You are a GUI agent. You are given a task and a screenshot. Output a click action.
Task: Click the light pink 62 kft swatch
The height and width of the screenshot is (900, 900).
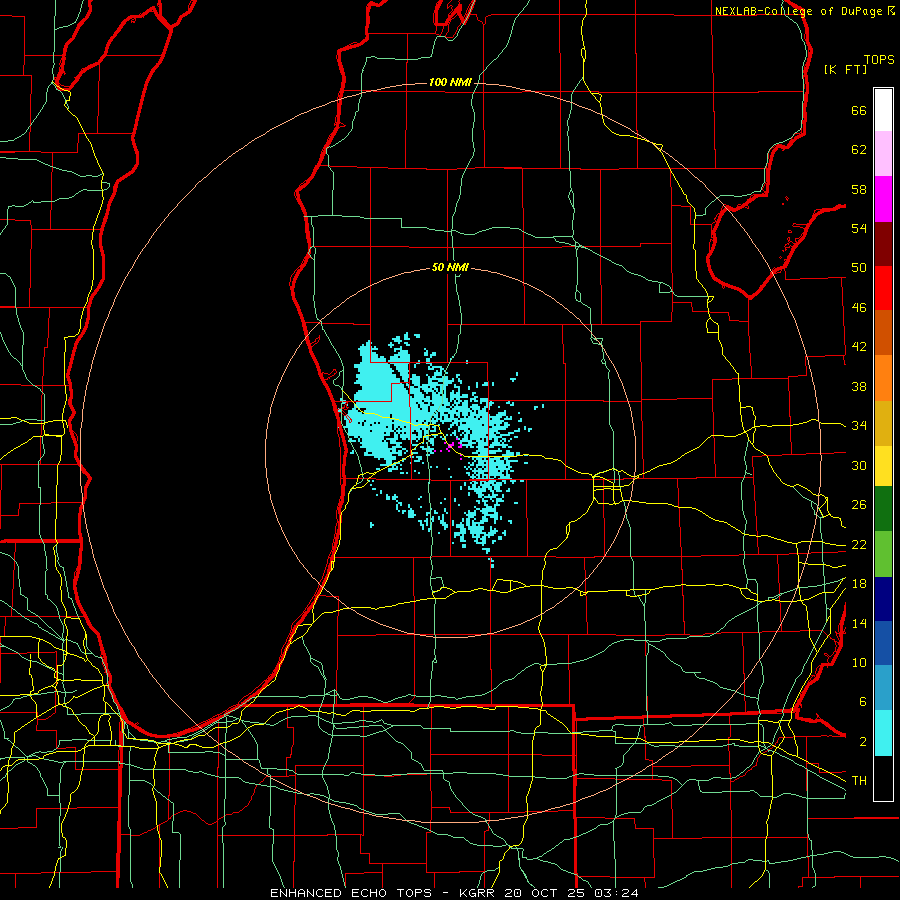click(883, 154)
